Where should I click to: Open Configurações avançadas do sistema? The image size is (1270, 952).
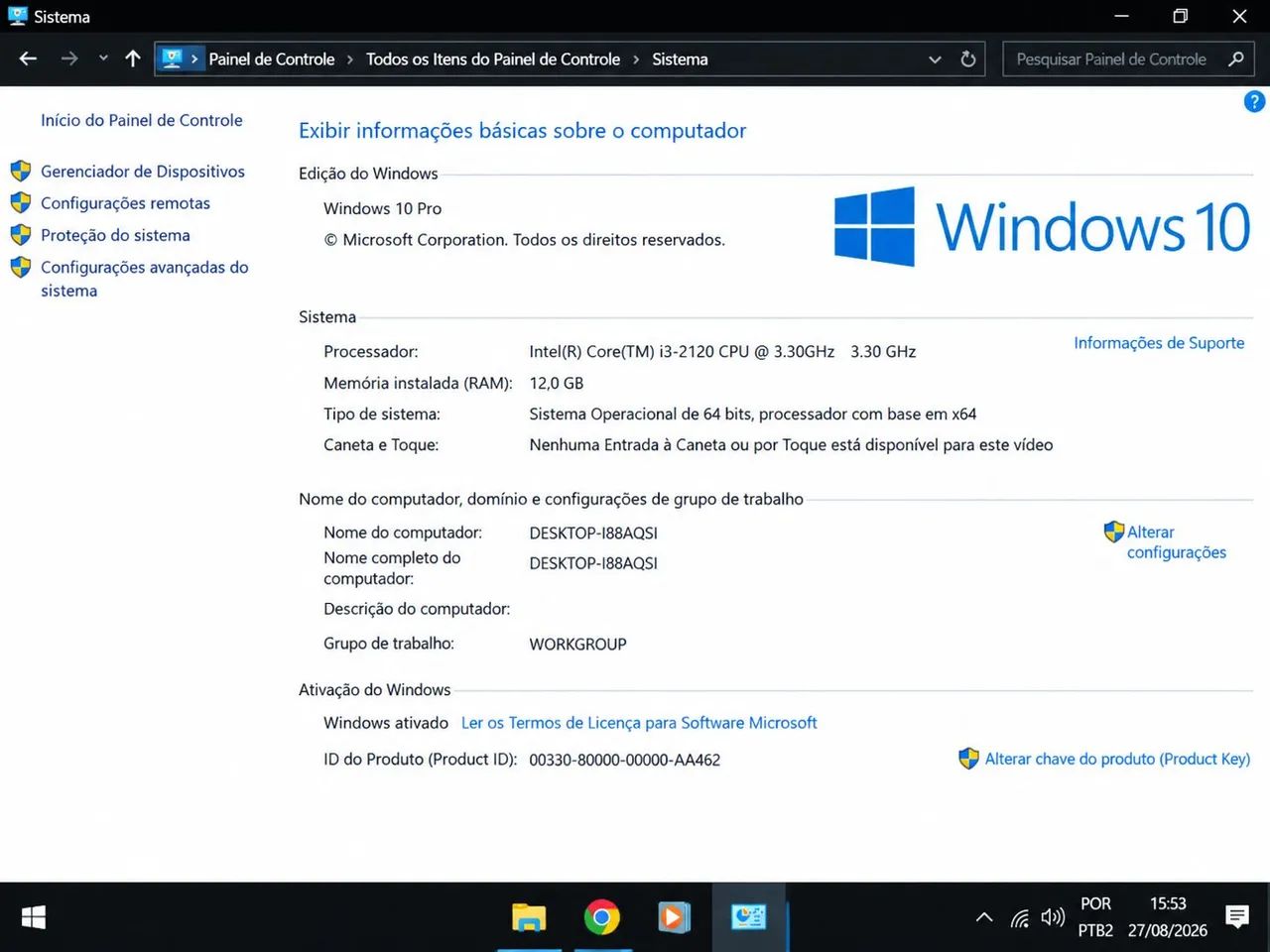tap(145, 279)
